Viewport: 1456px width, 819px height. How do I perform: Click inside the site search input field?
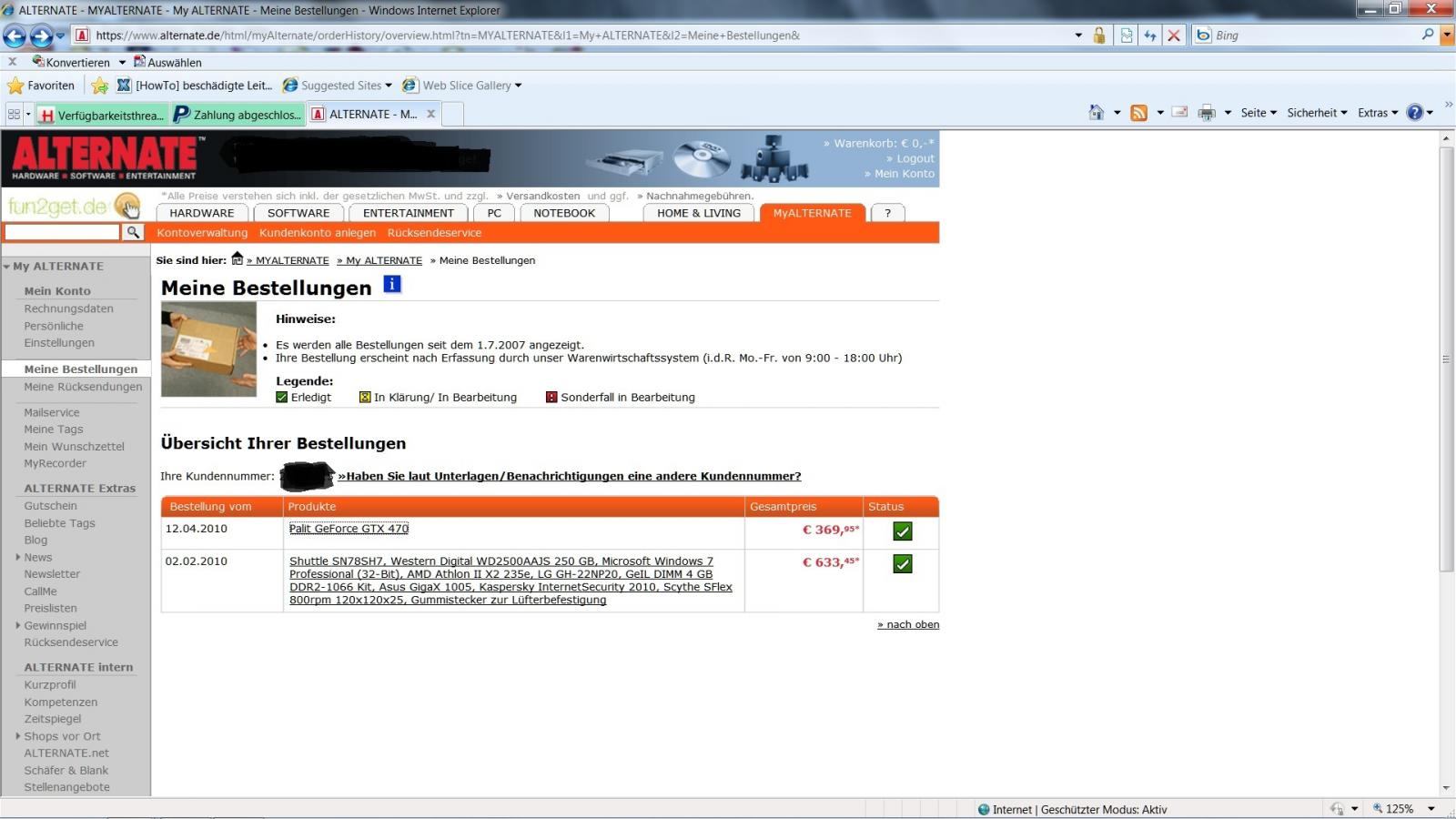pyautogui.click(x=62, y=232)
